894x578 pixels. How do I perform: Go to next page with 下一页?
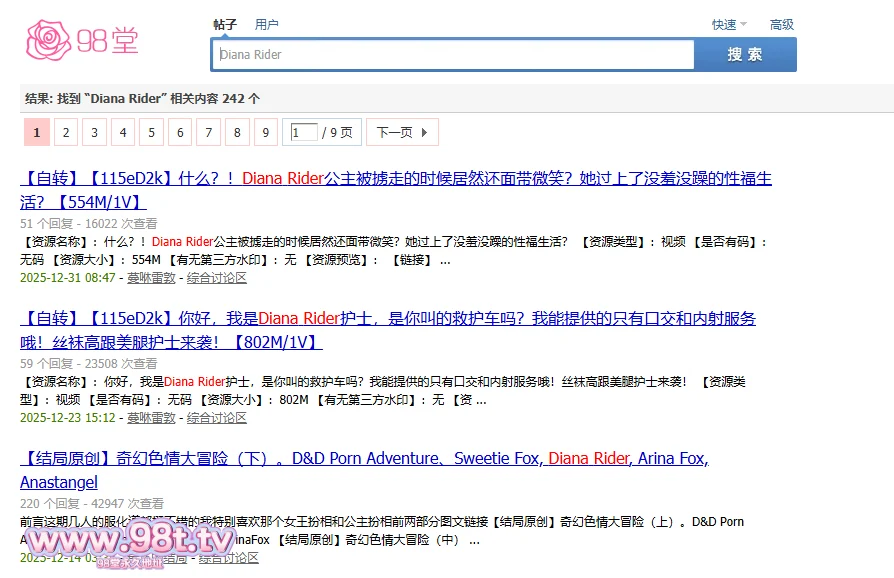coord(395,133)
